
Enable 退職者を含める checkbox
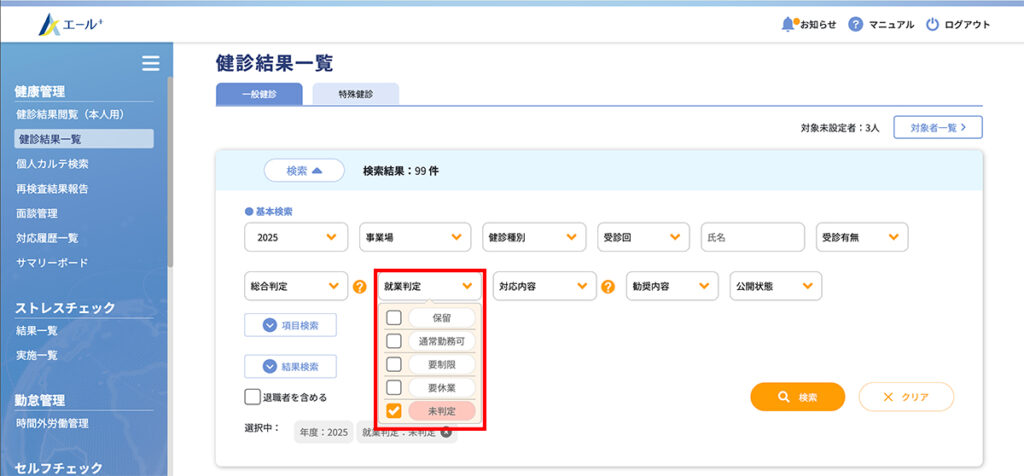pyautogui.click(x=253, y=397)
